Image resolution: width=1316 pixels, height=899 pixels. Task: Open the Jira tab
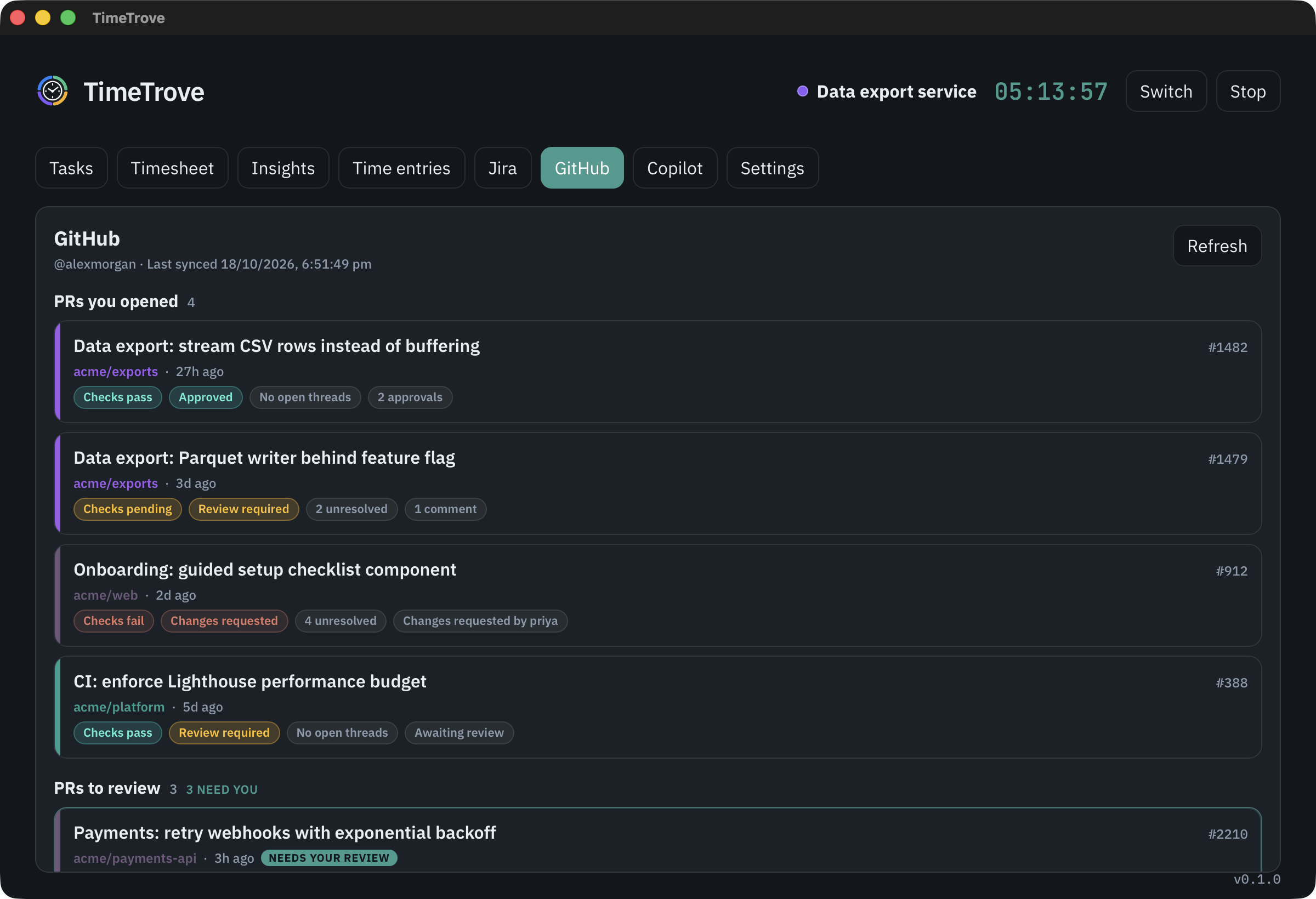coord(503,168)
